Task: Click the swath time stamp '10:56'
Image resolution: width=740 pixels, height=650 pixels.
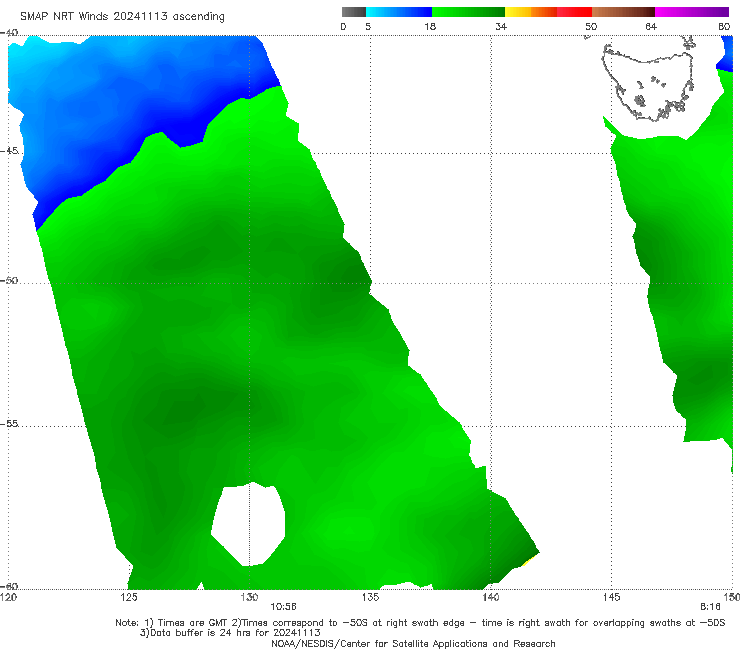Action: (x=283, y=607)
